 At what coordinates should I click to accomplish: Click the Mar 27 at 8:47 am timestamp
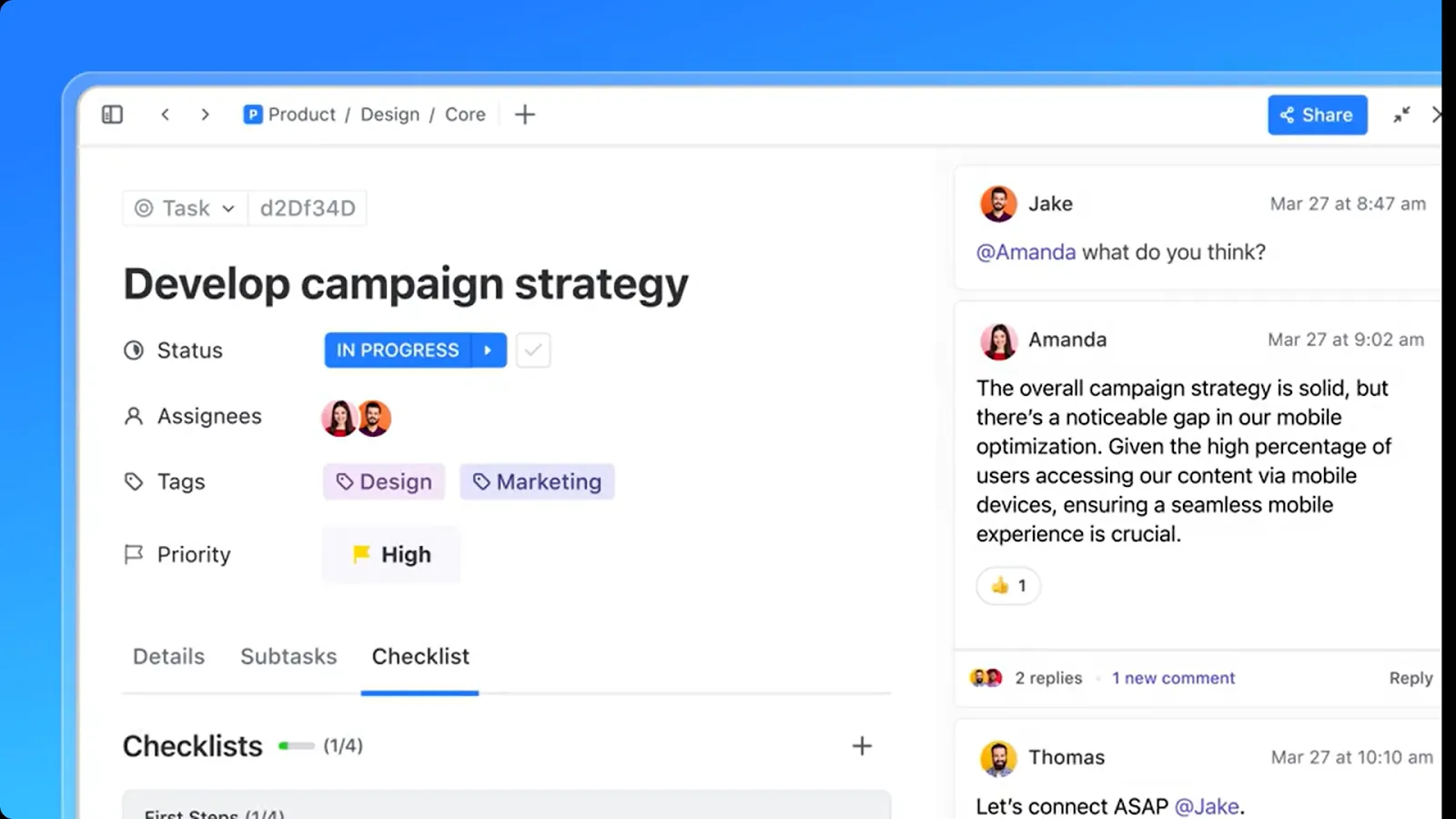tap(1348, 204)
